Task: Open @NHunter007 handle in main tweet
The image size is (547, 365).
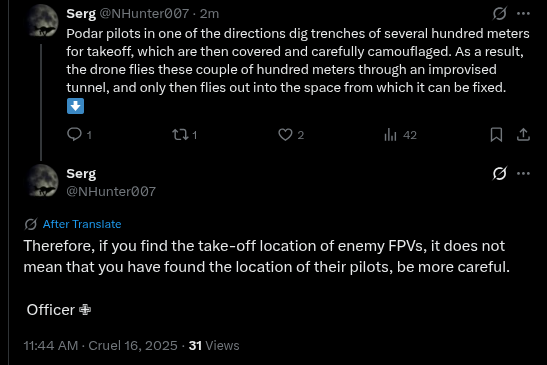Action: click(x=111, y=191)
